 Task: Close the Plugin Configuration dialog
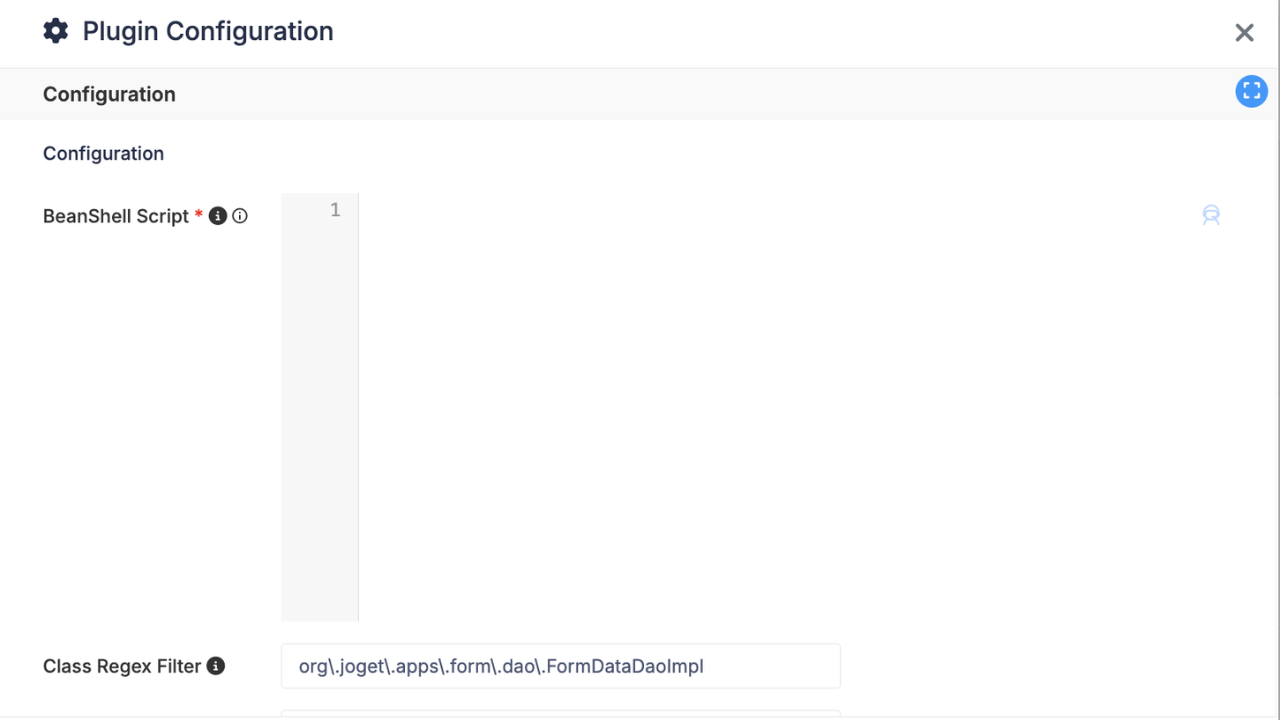[1244, 33]
